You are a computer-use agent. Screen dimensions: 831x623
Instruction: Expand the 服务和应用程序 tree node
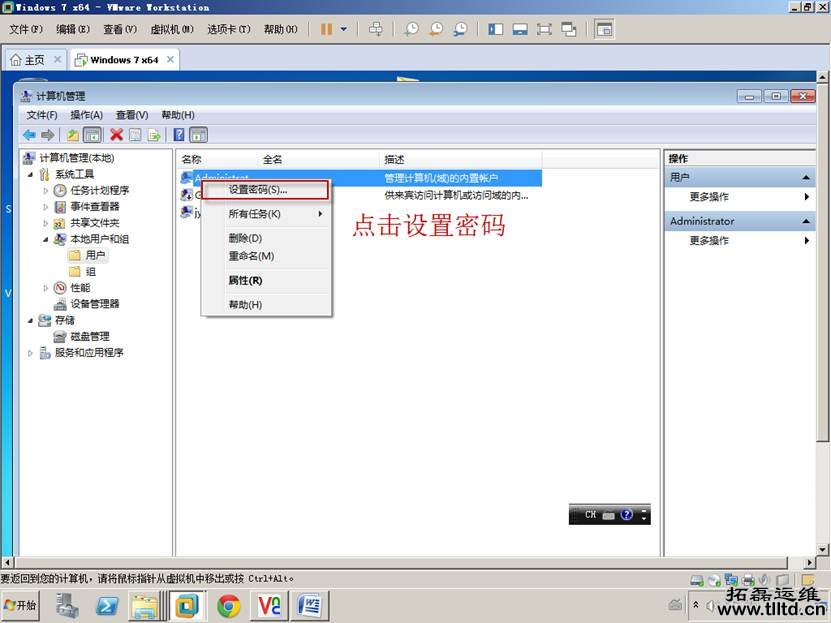30,352
